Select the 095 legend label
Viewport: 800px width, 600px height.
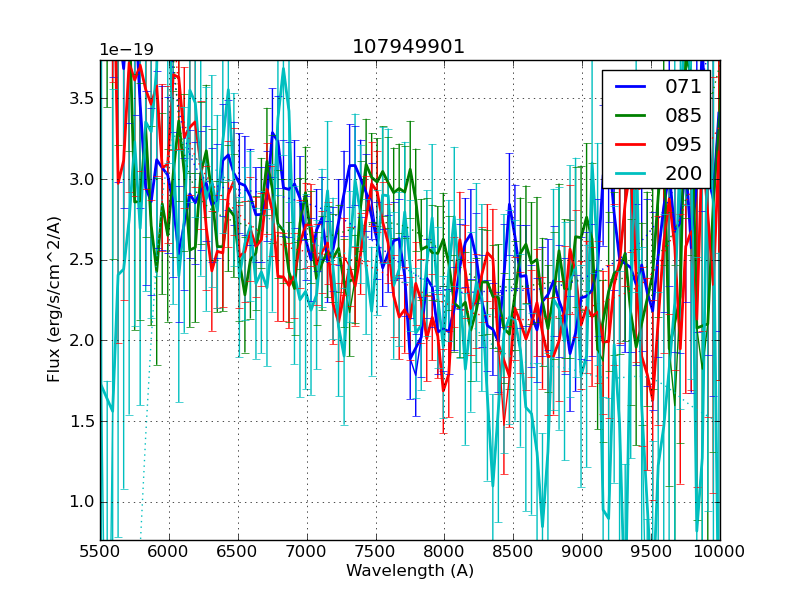point(683,144)
